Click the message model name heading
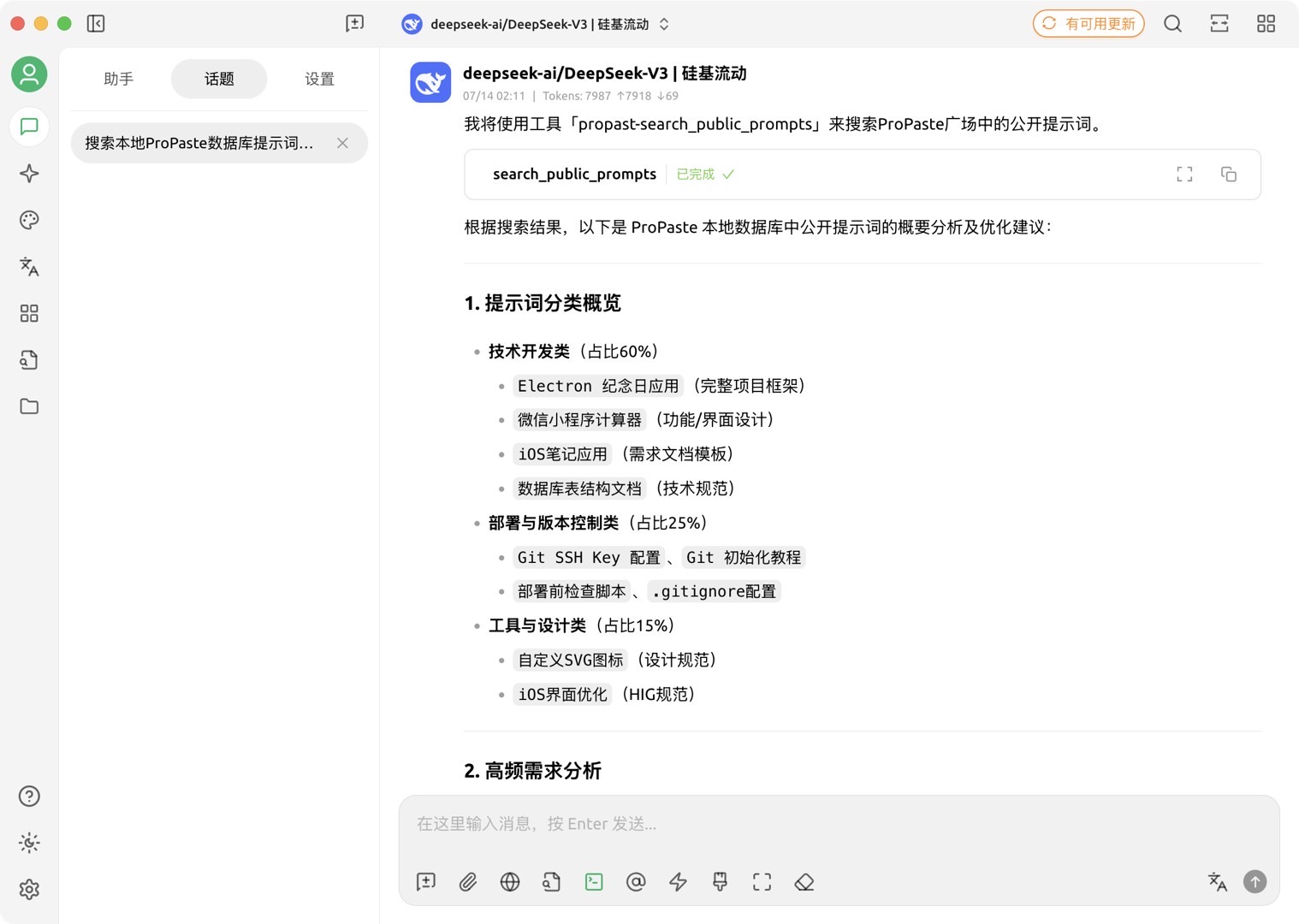Image resolution: width=1299 pixels, height=924 pixels. click(604, 74)
